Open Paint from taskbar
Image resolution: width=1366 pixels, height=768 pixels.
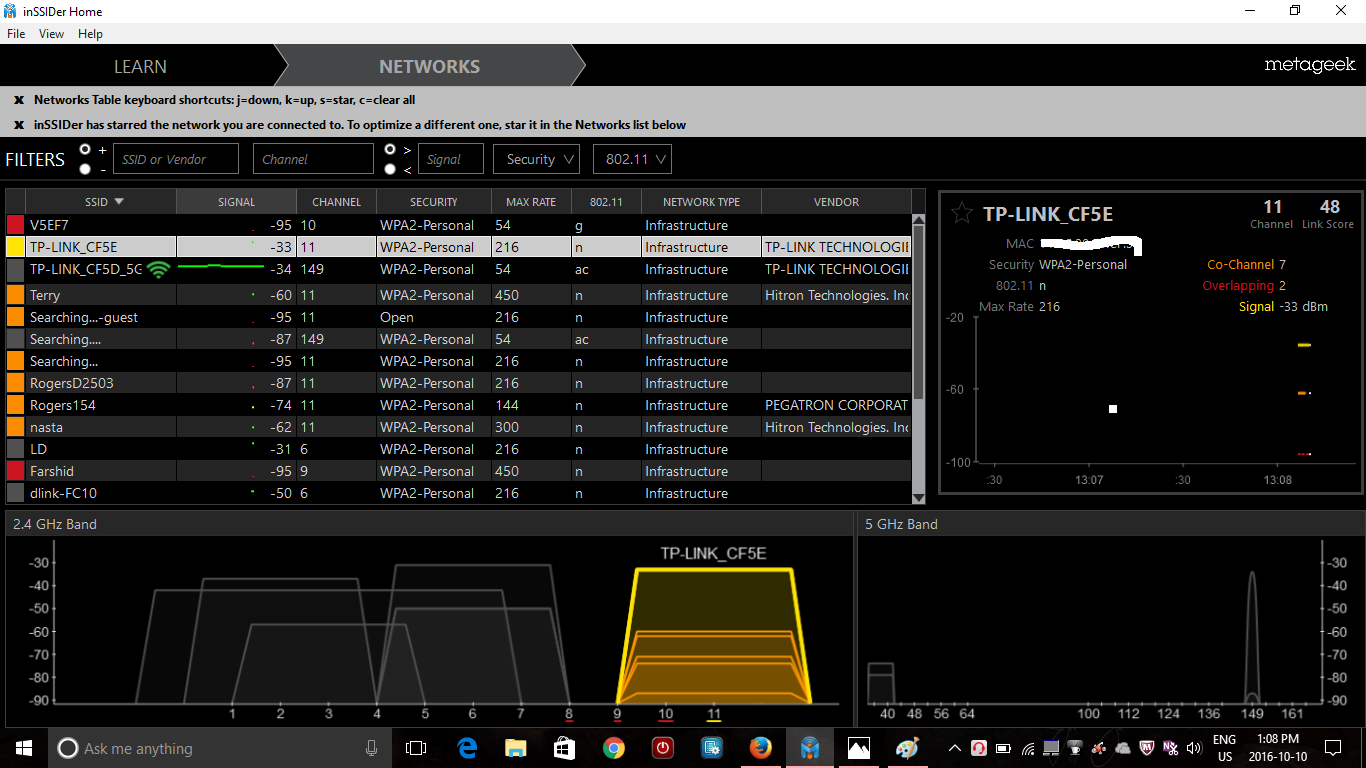click(x=907, y=748)
